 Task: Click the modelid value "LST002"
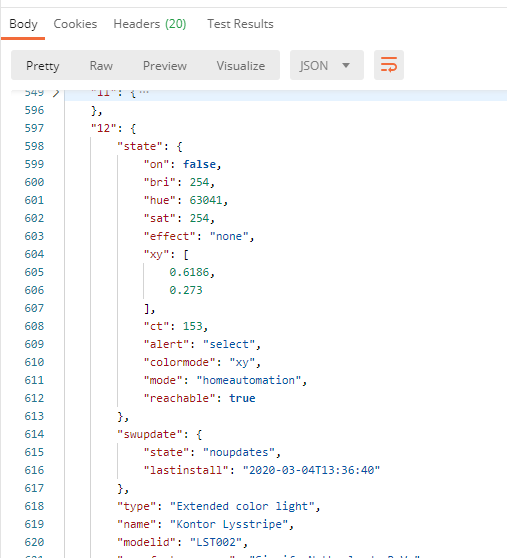[216, 542]
